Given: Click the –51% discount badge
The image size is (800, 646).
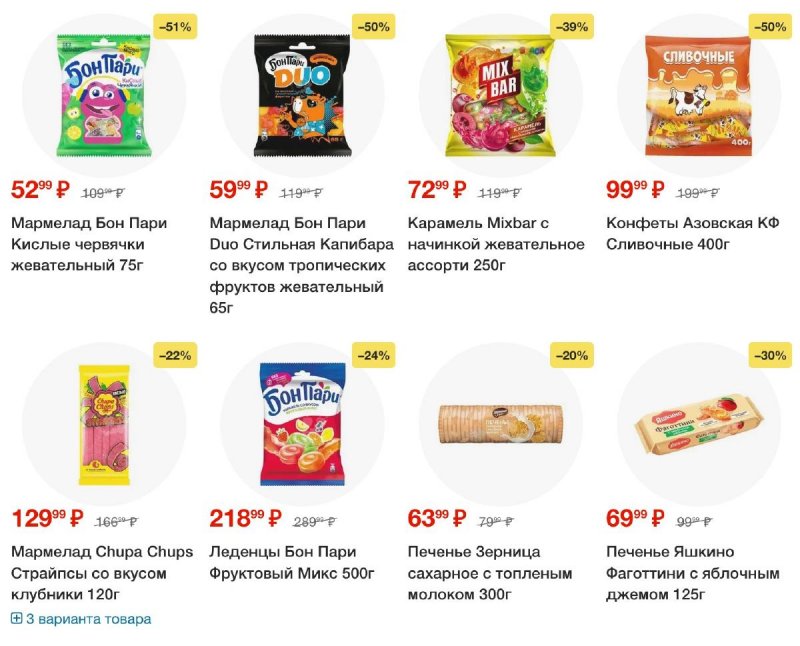Looking at the screenshot, I should [175, 27].
